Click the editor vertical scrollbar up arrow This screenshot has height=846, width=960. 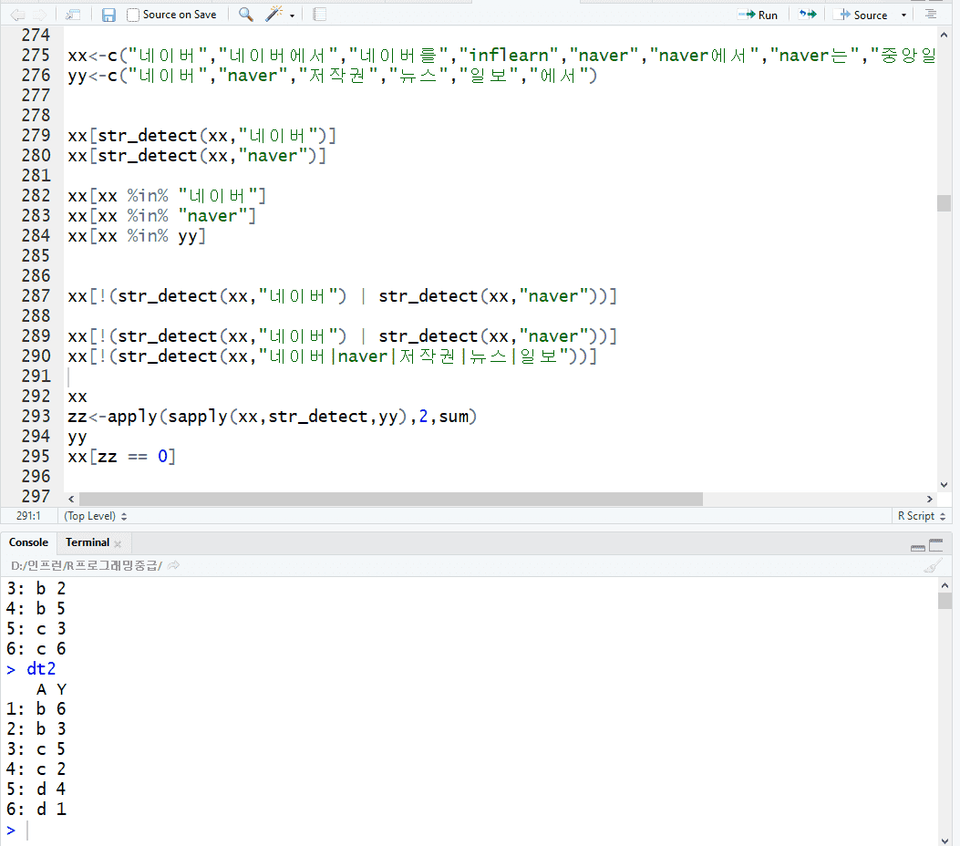pyautogui.click(x=943, y=36)
